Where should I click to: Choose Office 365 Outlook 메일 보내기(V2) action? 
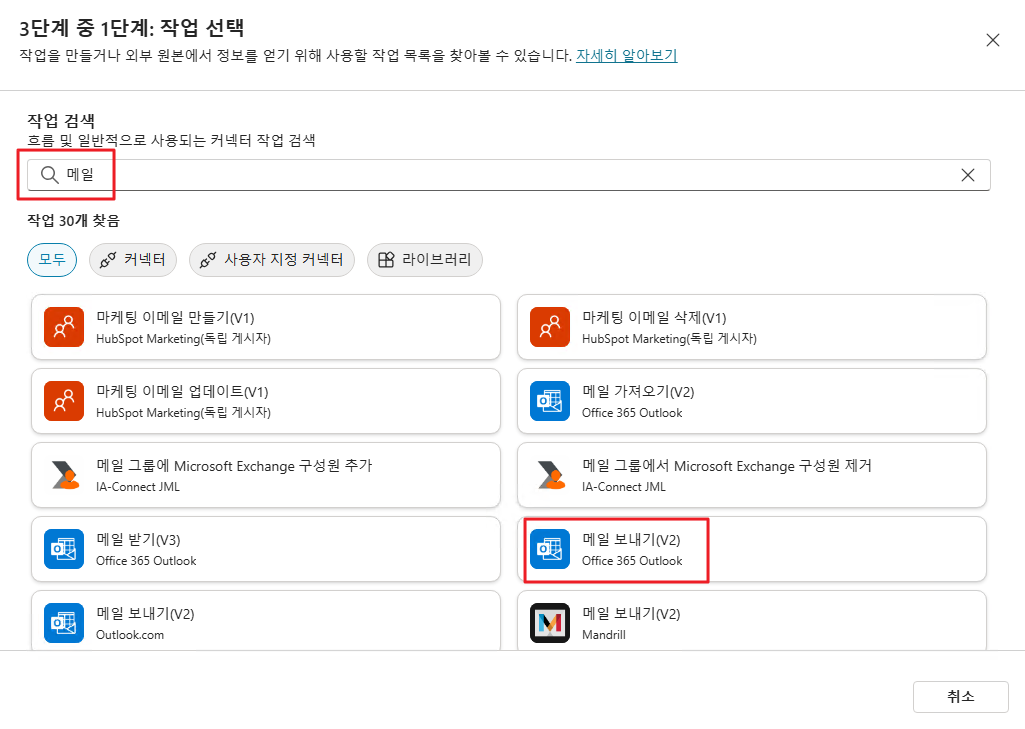[751, 549]
